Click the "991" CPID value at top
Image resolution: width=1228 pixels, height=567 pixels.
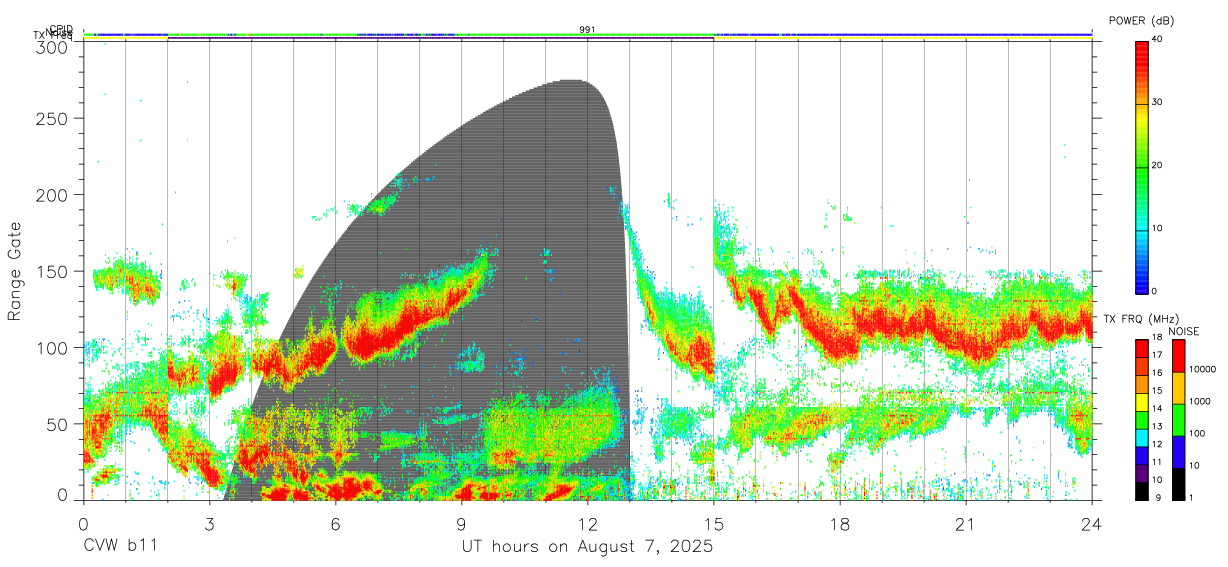tap(587, 30)
